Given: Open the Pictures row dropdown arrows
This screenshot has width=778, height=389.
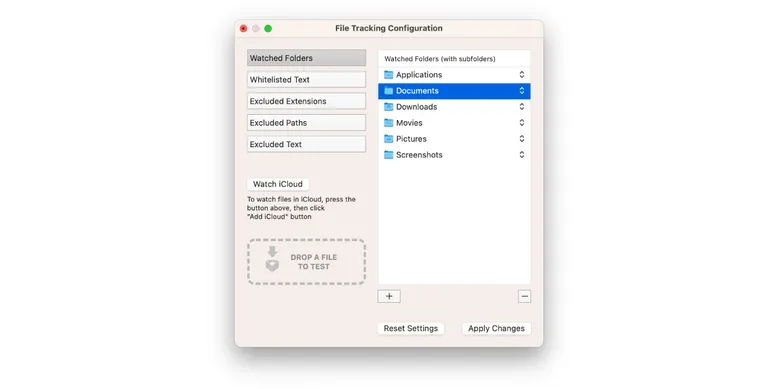Looking at the screenshot, I should [x=522, y=139].
